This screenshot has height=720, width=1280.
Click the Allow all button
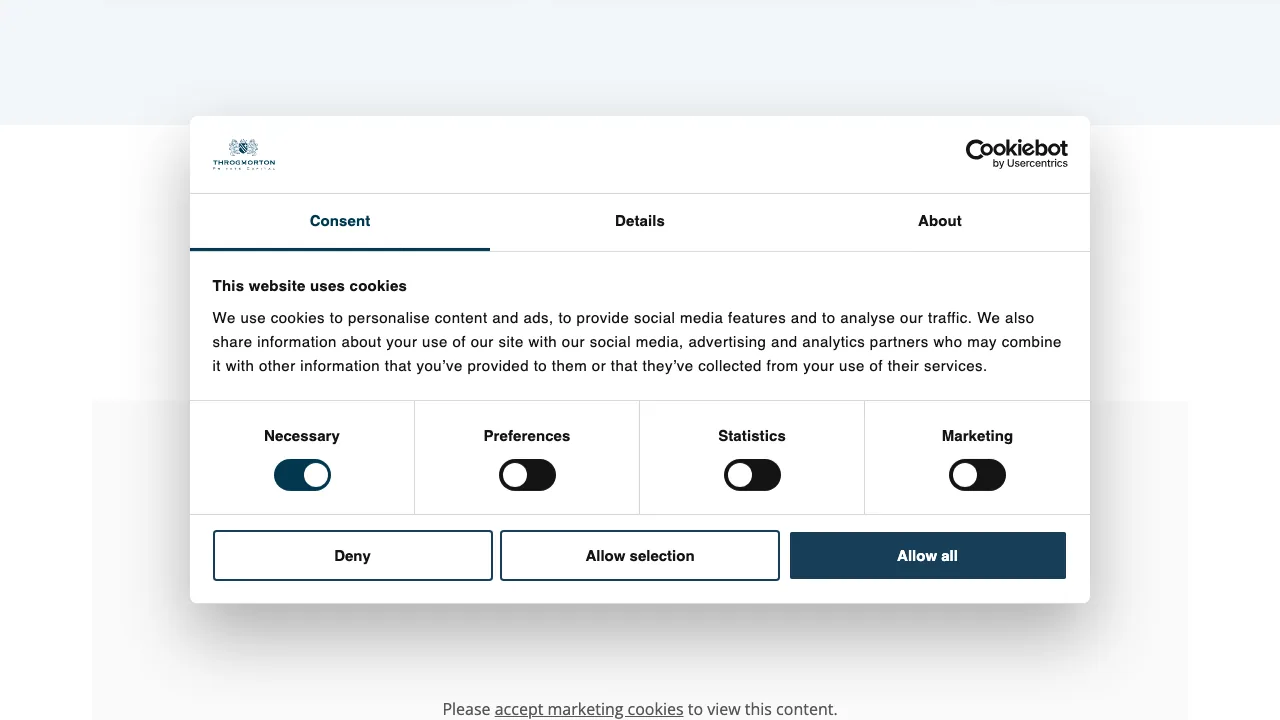pos(927,555)
